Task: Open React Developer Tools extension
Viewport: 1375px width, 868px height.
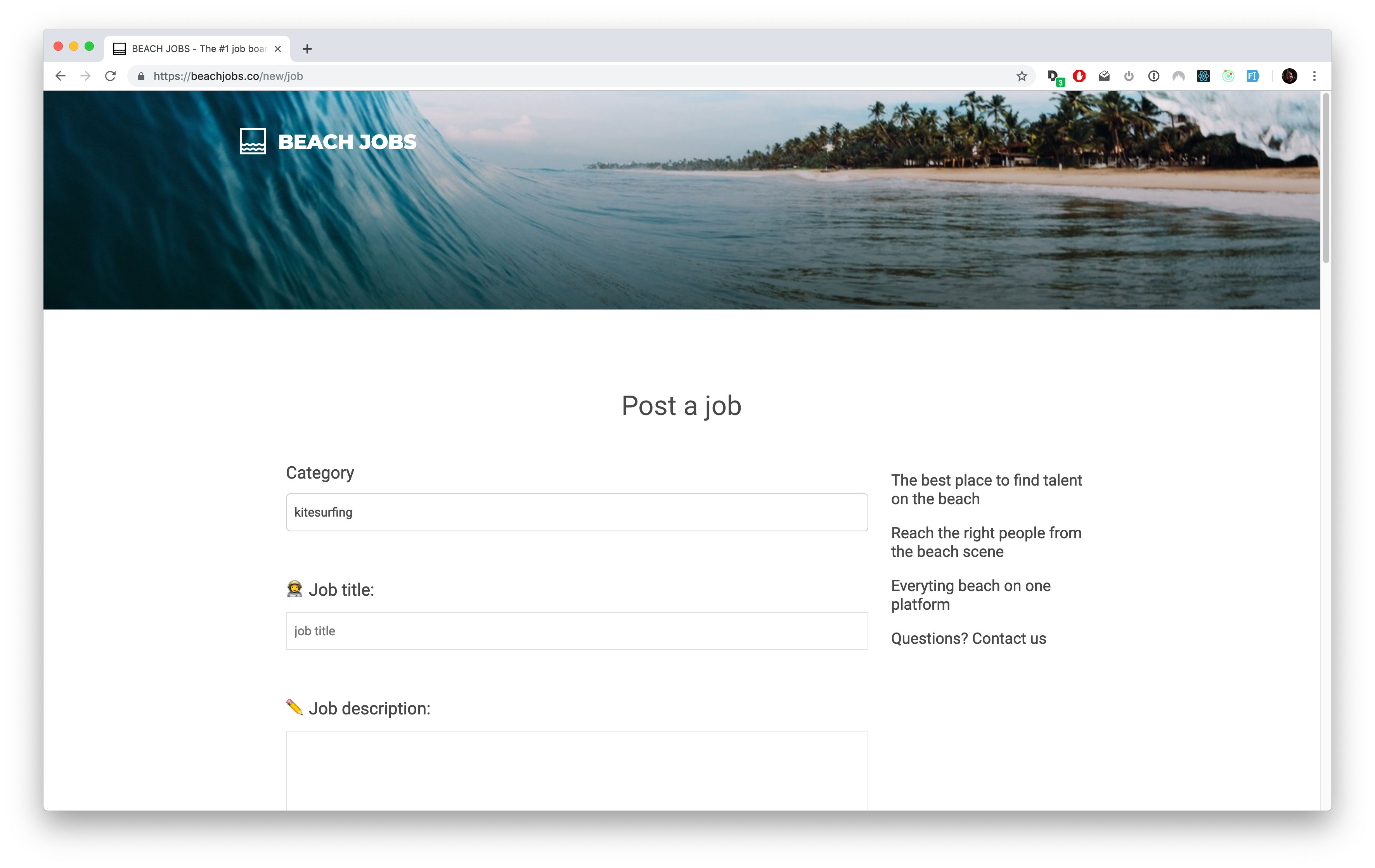Action: click(1203, 76)
